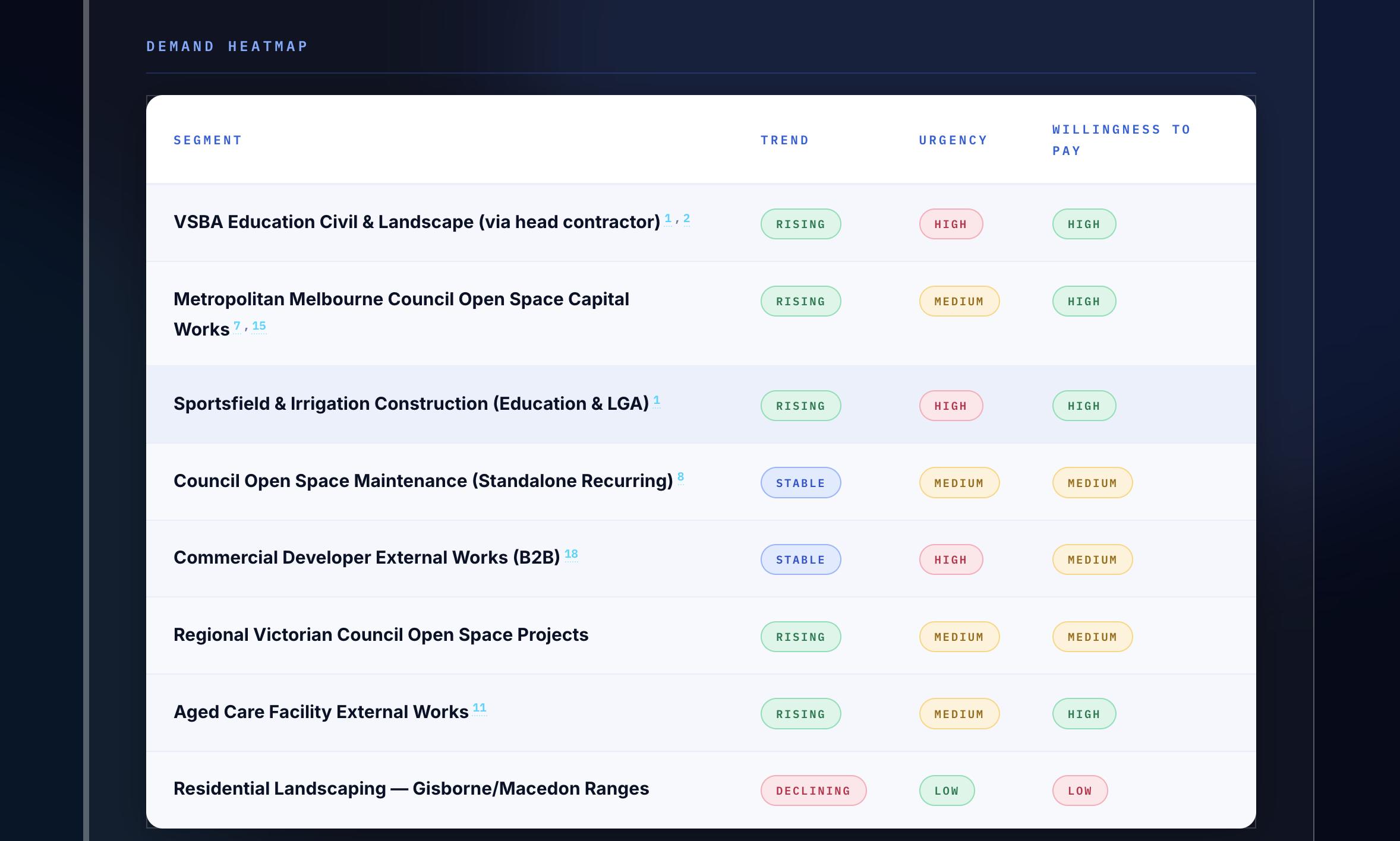Click MEDIUM willingness badge in Commercial Developer row
The height and width of the screenshot is (841, 1400).
(1092, 559)
